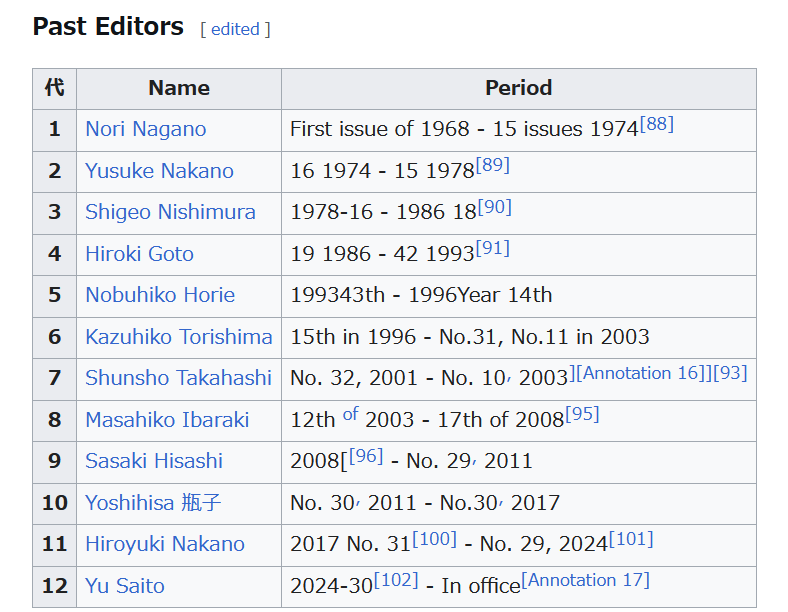Select the Shunsho Takahashi link
Image resolution: width=788 pixels, height=612 pixels.
[x=178, y=378]
